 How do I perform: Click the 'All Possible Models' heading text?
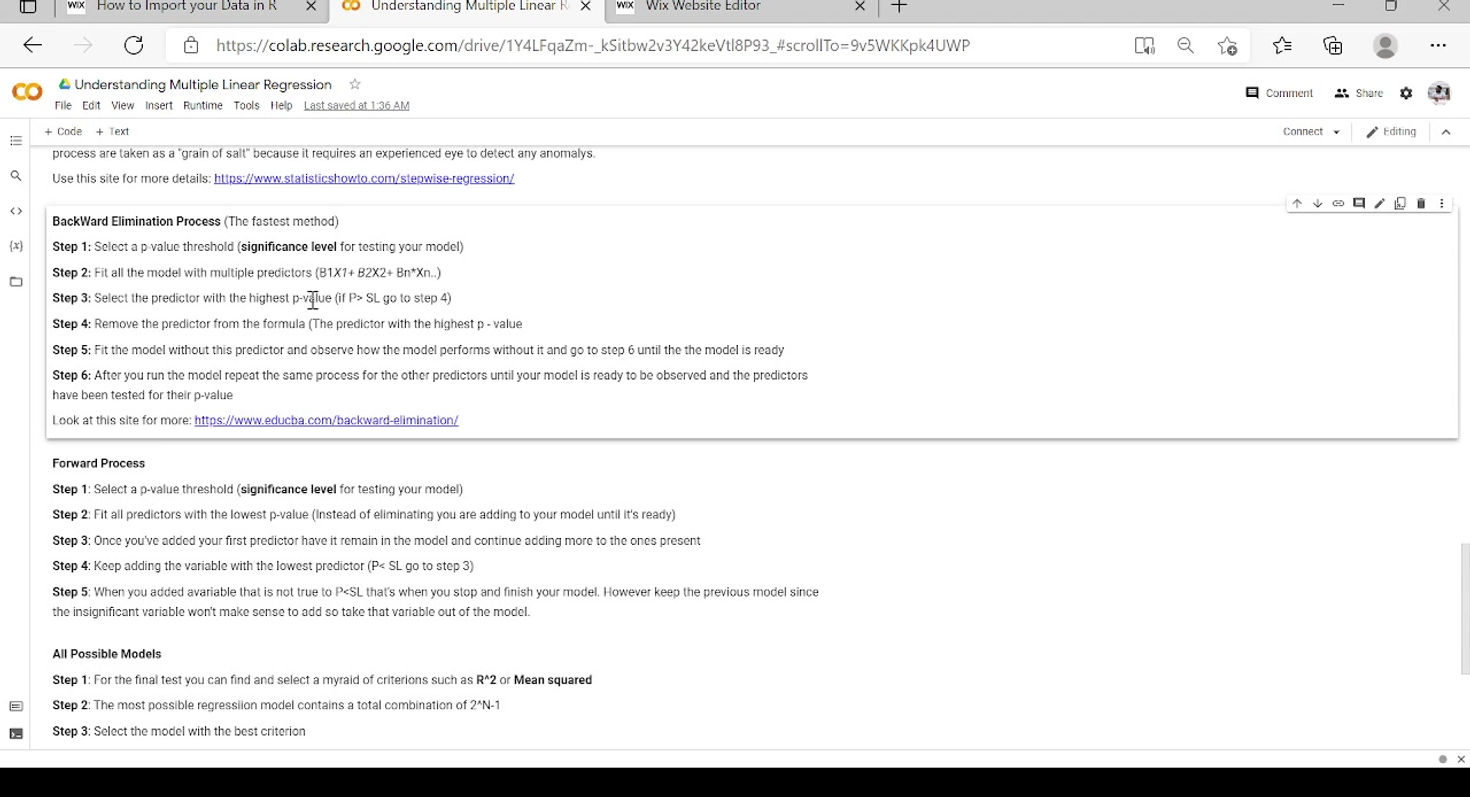coord(107,654)
